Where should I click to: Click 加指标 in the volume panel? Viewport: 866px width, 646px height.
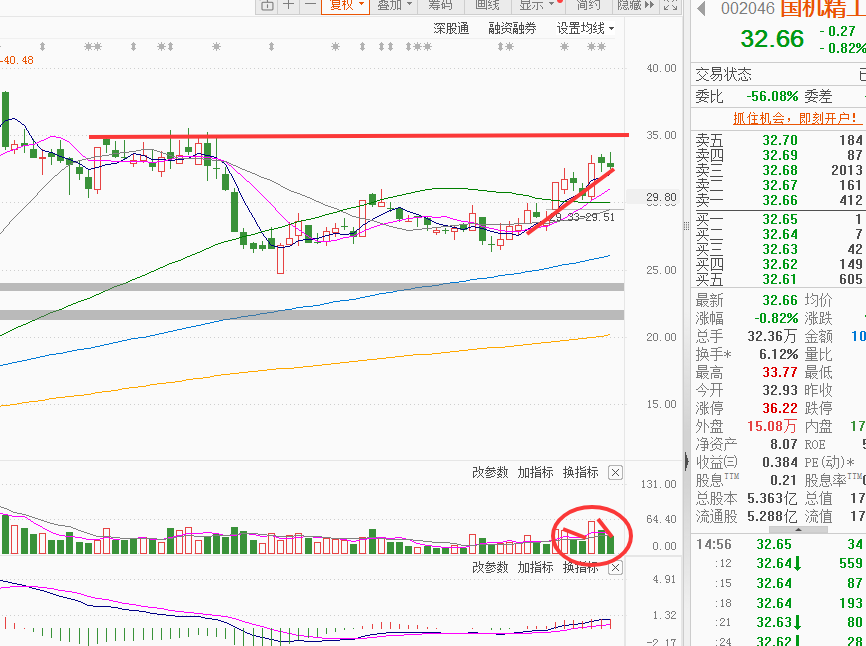pos(535,473)
